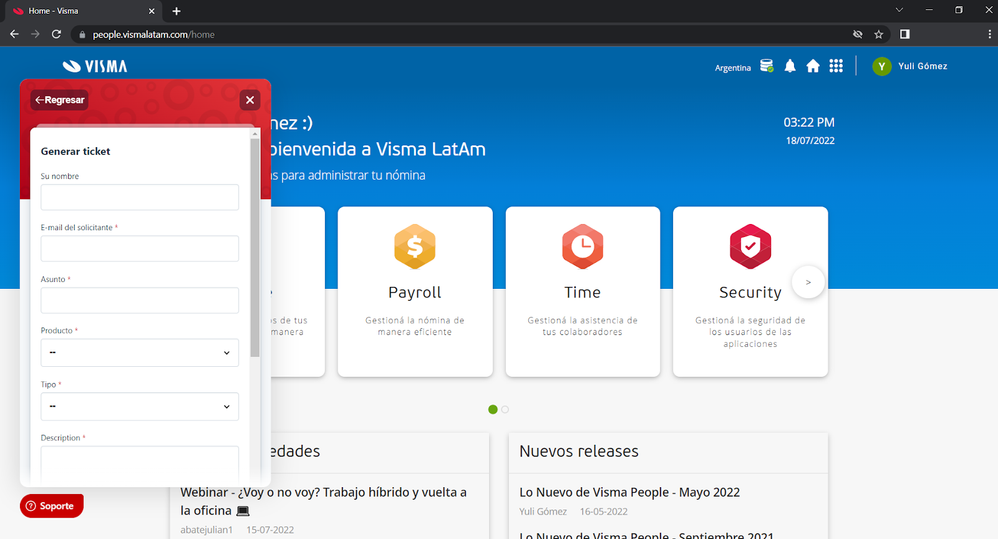Click the Regresar back button
This screenshot has width=998, height=539.
(x=59, y=100)
